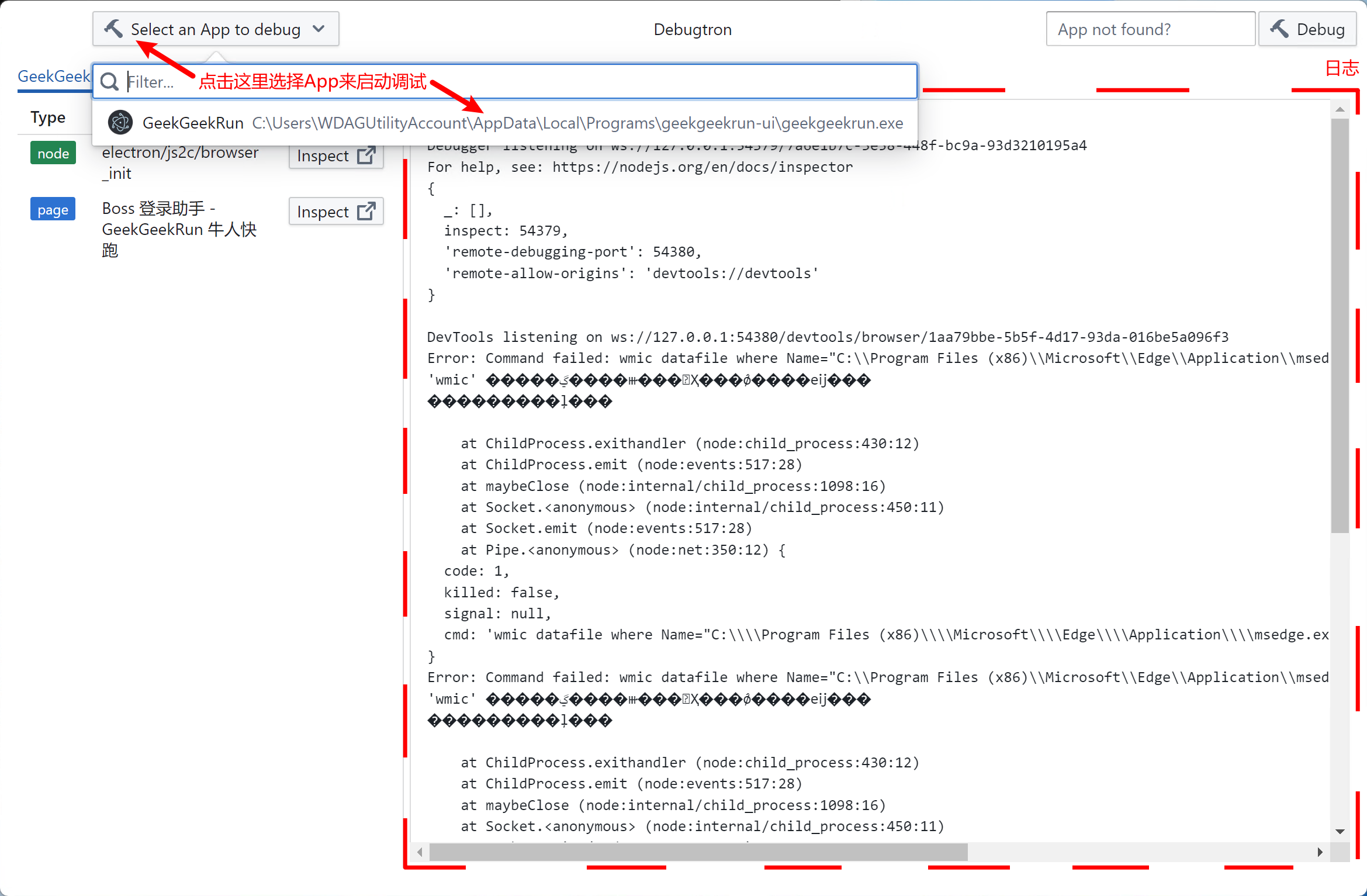
Task: Switch to the GeekGeek session tab
Action: (54, 77)
